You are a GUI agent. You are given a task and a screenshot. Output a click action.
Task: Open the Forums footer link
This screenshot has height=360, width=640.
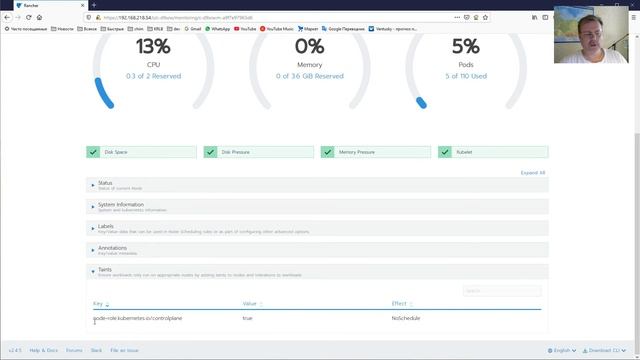pyautogui.click(x=74, y=350)
